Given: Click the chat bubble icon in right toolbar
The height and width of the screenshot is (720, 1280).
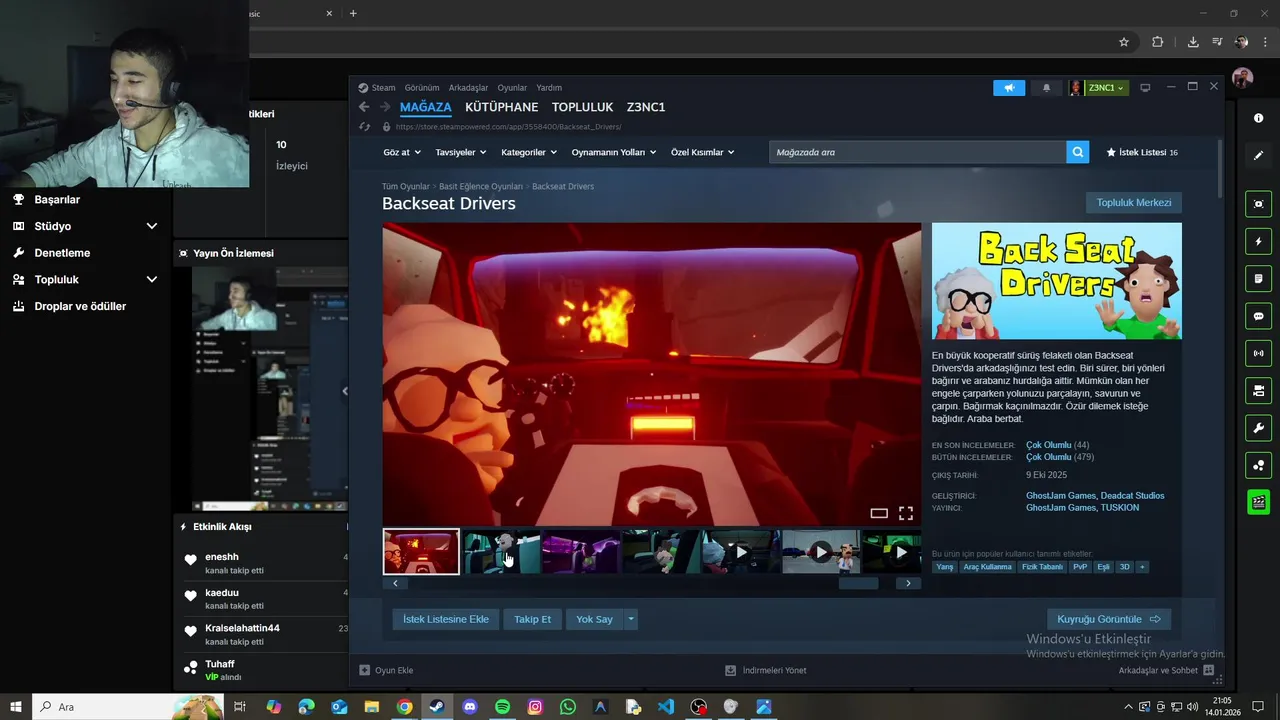Looking at the screenshot, I should pos(1258,316).
